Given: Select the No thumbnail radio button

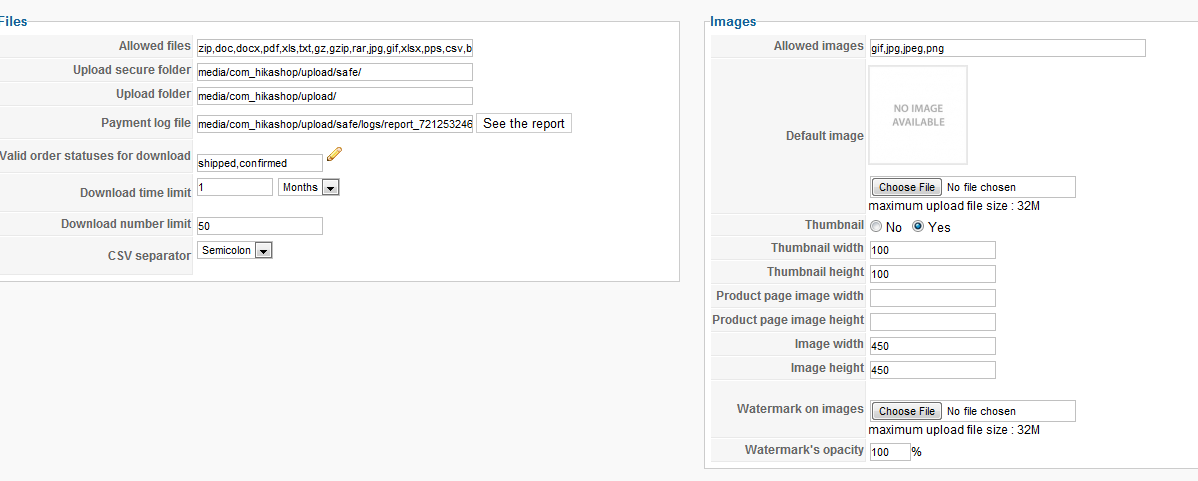Looking at the screenshot, I should 876,227.
